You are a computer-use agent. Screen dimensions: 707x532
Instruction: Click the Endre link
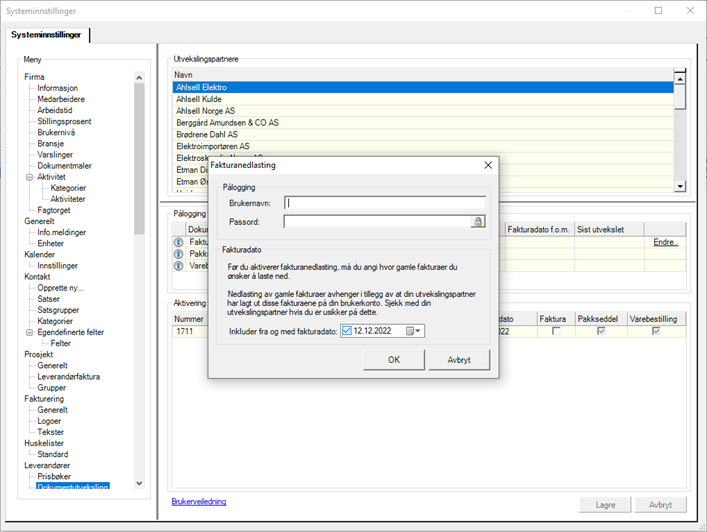point(666,242)
